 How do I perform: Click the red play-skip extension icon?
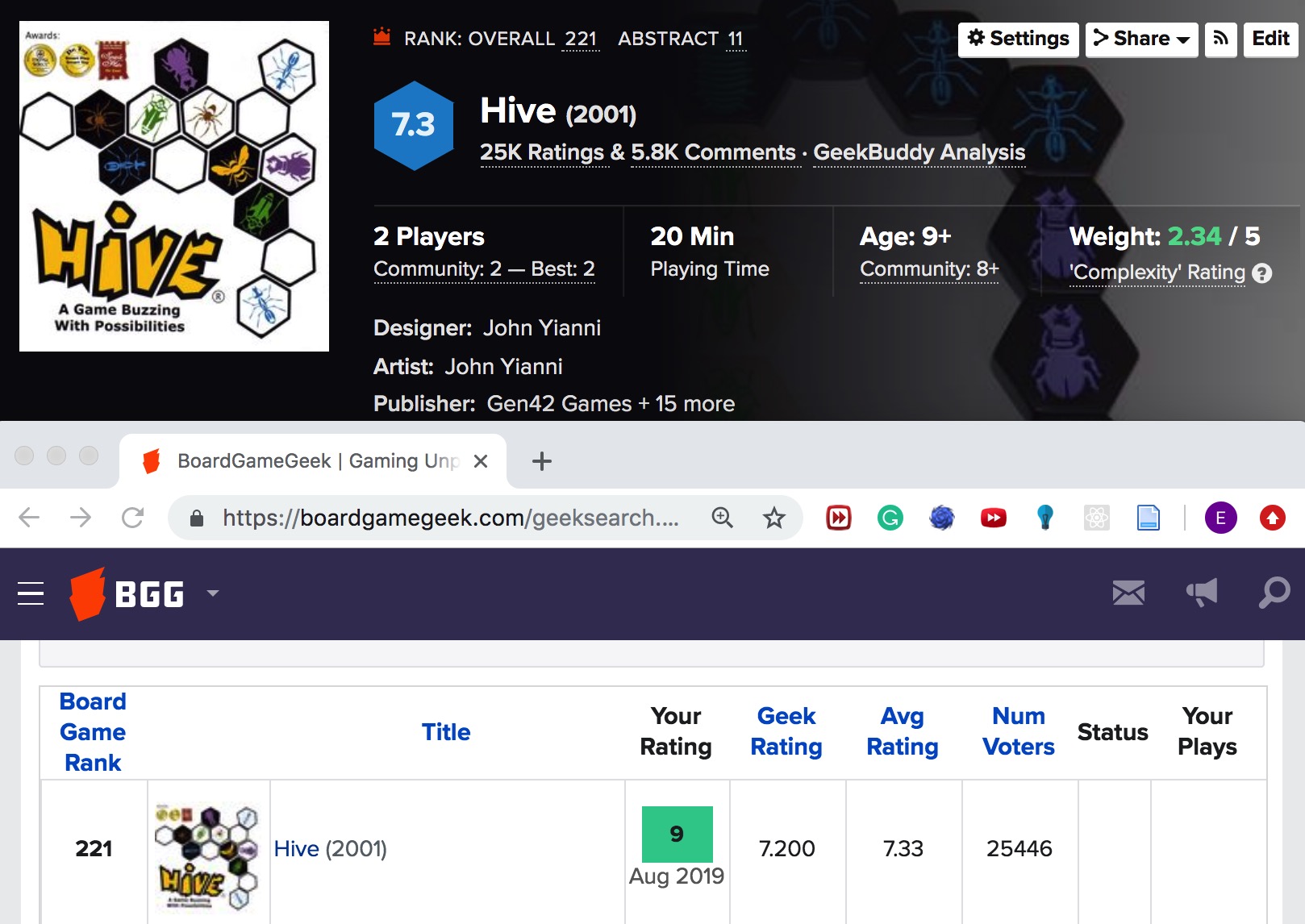(x=994, y=518)
